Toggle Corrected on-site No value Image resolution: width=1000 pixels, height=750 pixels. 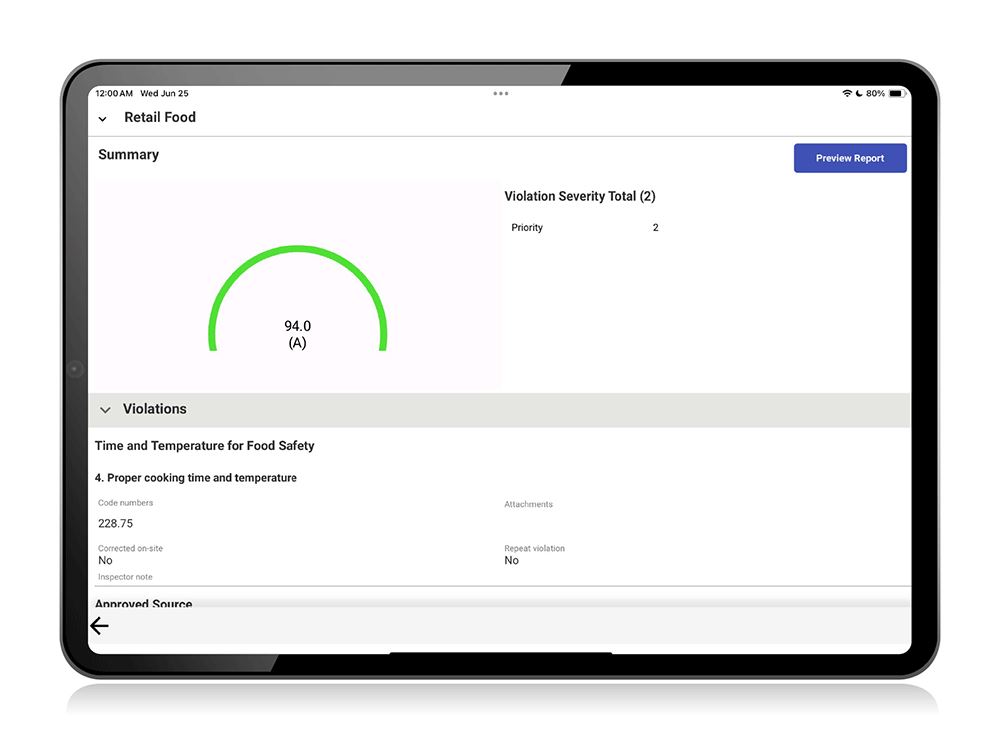click(x=105, y=561)
